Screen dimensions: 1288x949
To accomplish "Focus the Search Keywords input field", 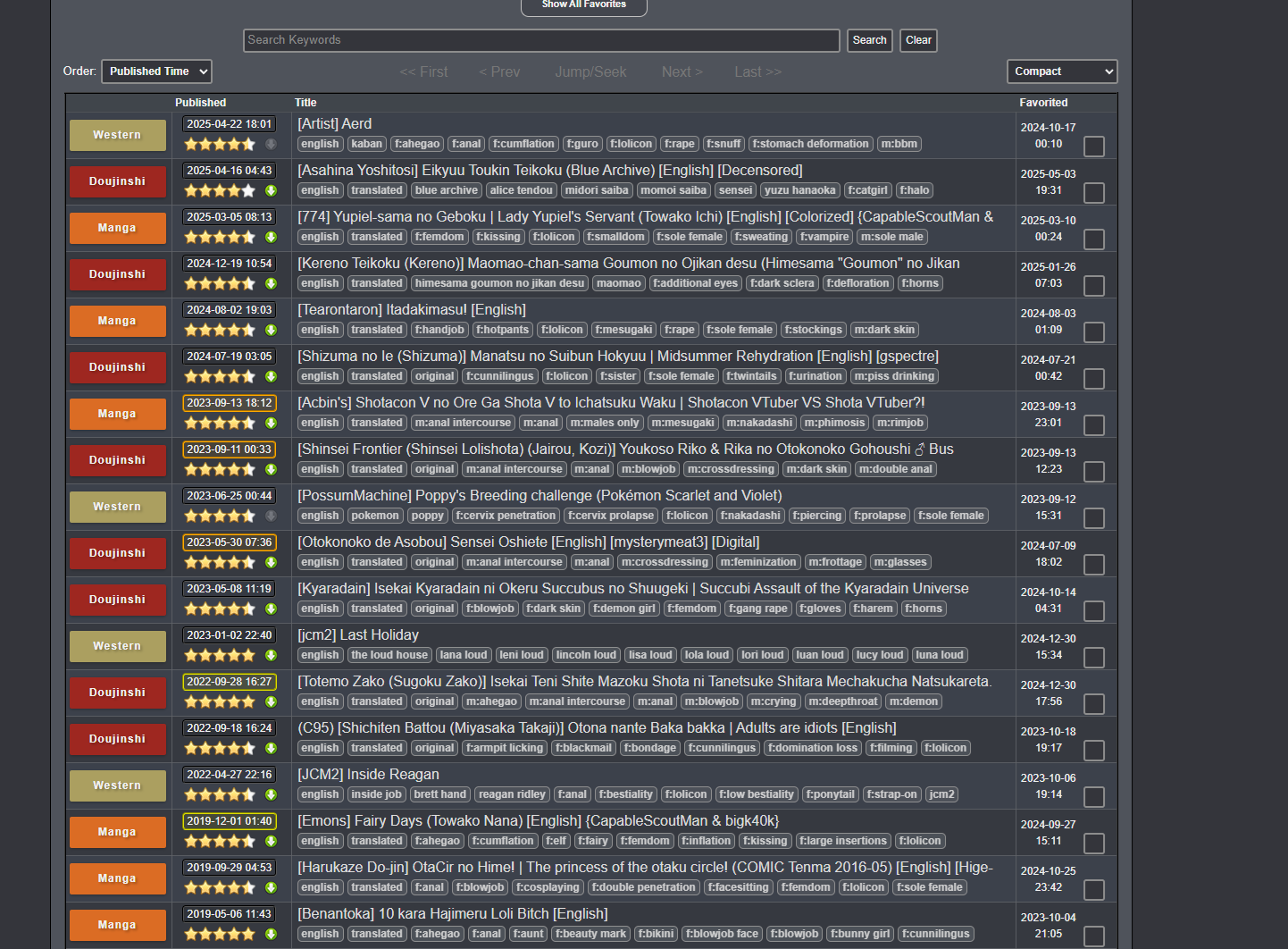I will (541, 40).
